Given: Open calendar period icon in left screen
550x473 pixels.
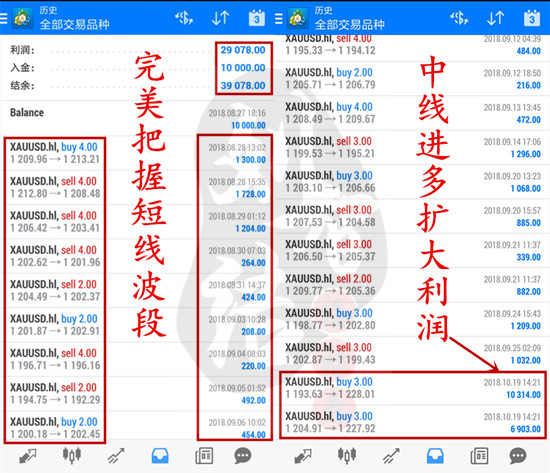Looking at the screenshot, I should [x=257, y=18].
